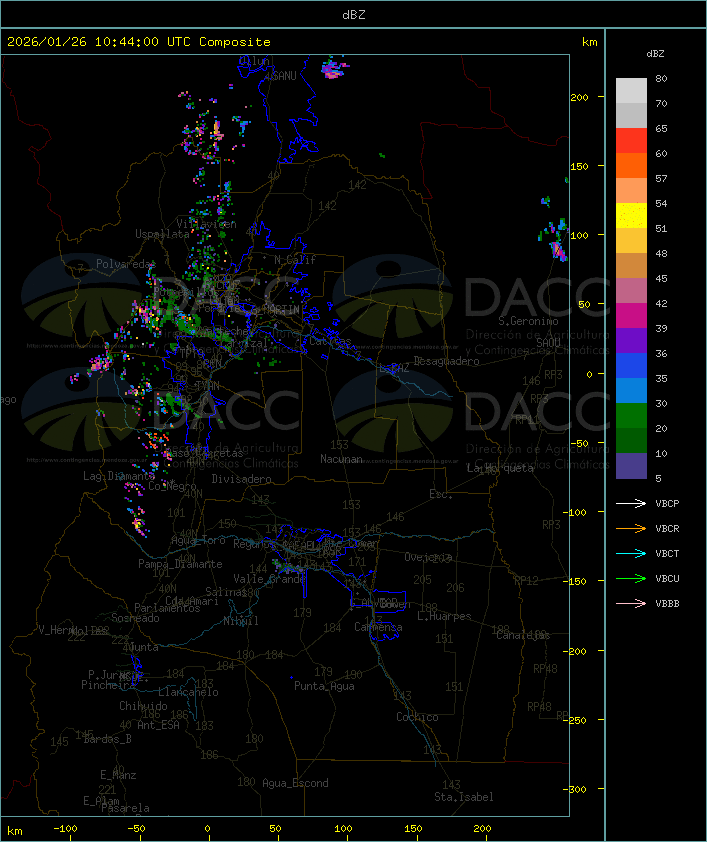Click the Punta_Agua map label
Image resolution: width=707 pixels, height=842 pixels.
(x=324, y=686)
